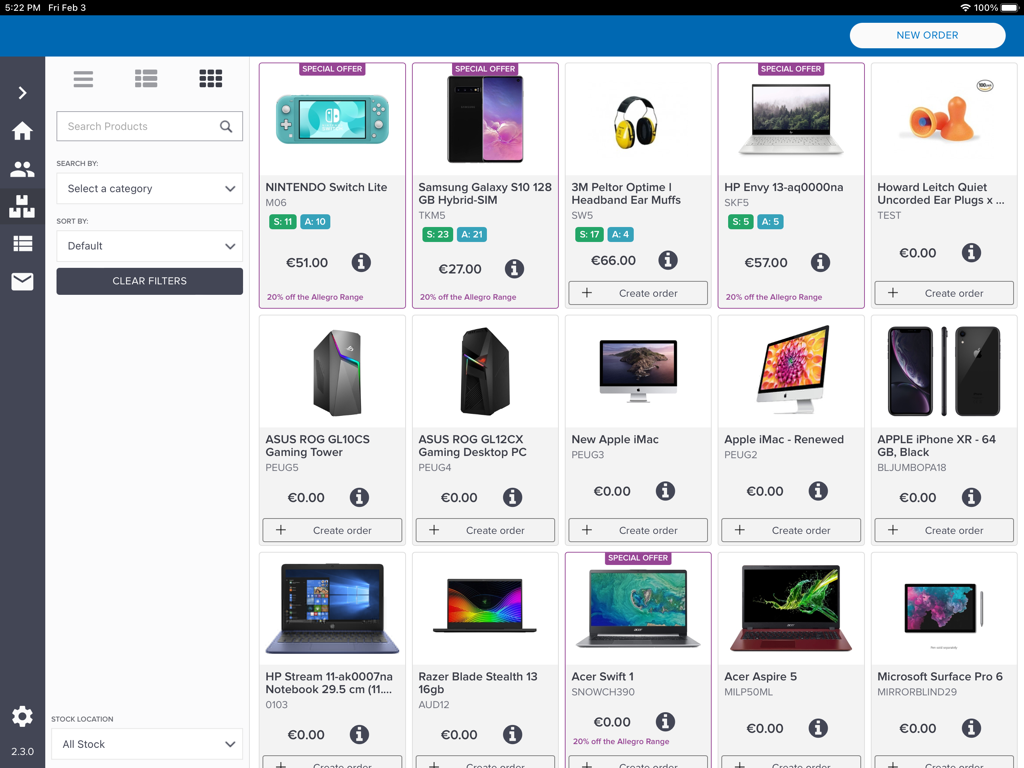Screen dimensions: 1024x768
Task: Click the NEW ORDER button
Action: pos(926,35)
